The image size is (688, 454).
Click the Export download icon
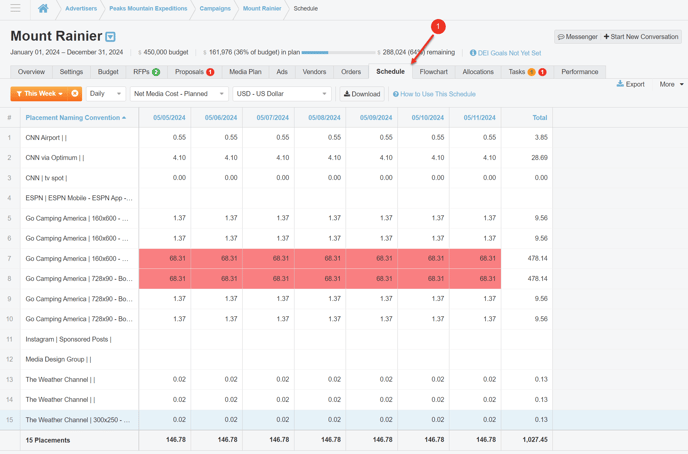pyautogui.click(x=620, y=84)
